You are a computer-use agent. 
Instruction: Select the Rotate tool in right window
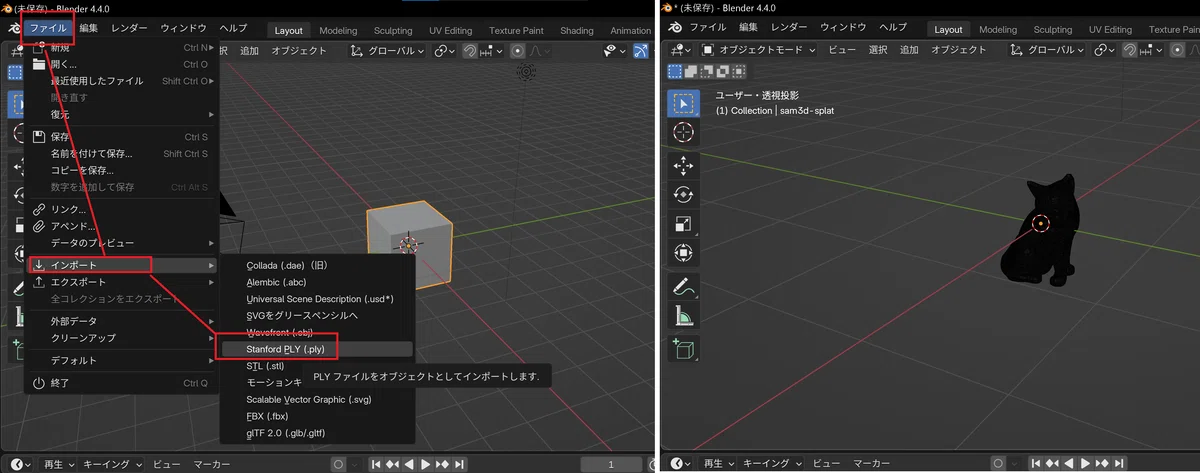[684, 194]
